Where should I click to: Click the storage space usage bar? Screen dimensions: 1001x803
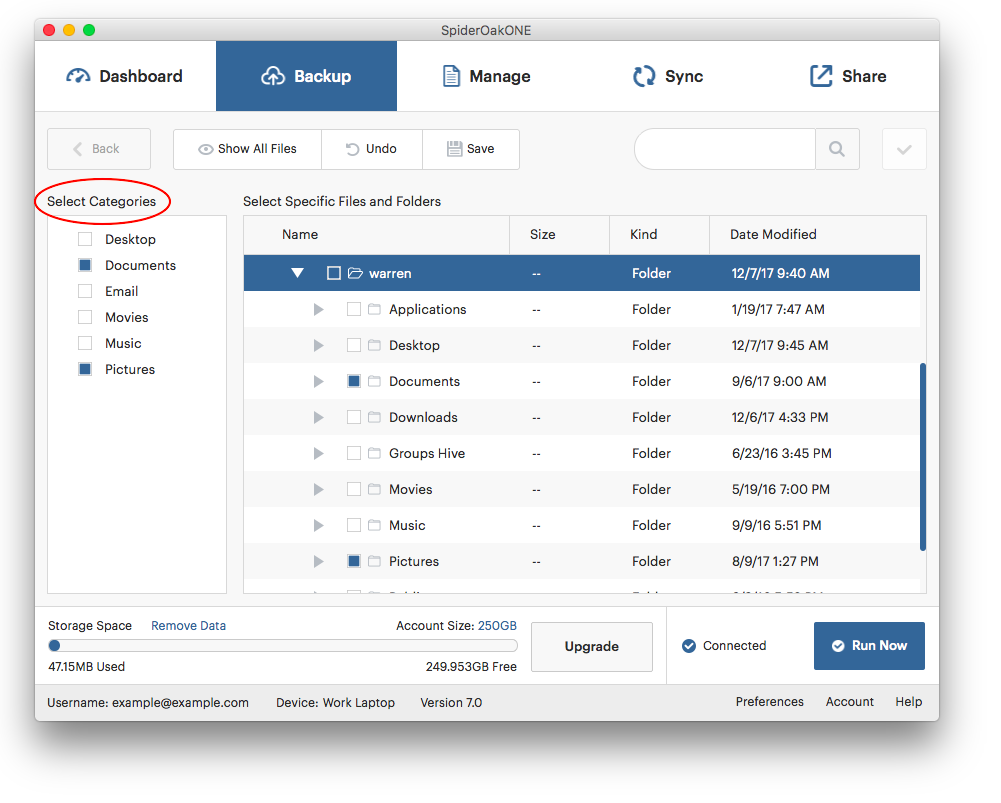click(x=283, y=646)
